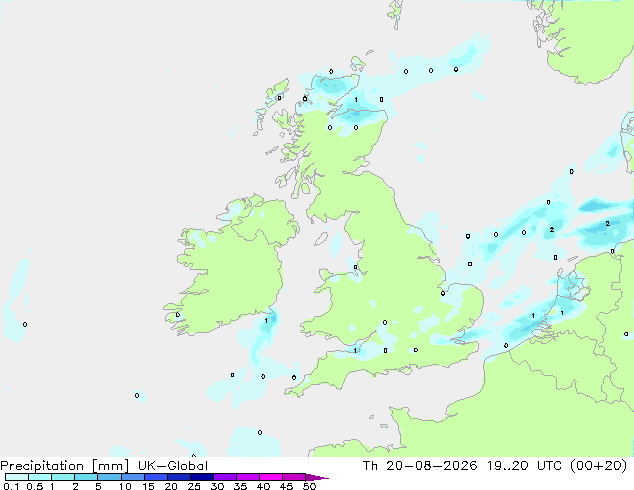Click the easternmost '2' over the North Sea
Viewport: 634px width, 490px height.
click(x=607, y=223)
